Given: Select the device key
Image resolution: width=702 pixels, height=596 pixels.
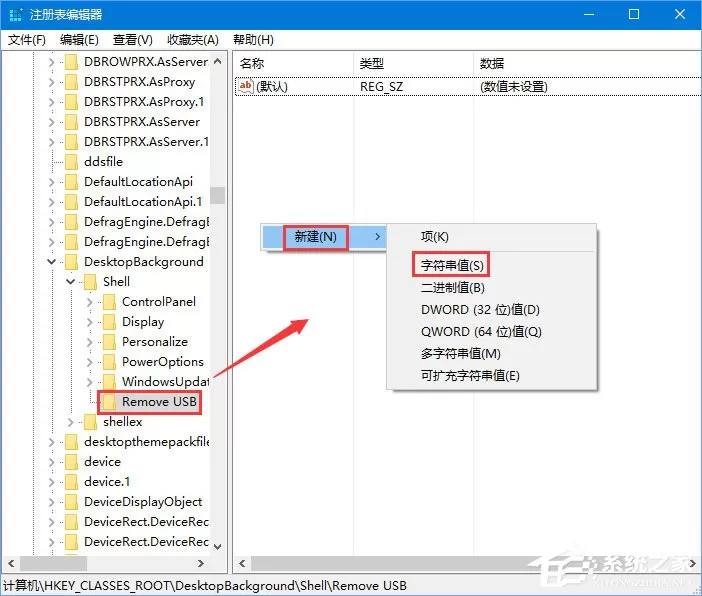Looking at the screenshot, I should point(102,462).
